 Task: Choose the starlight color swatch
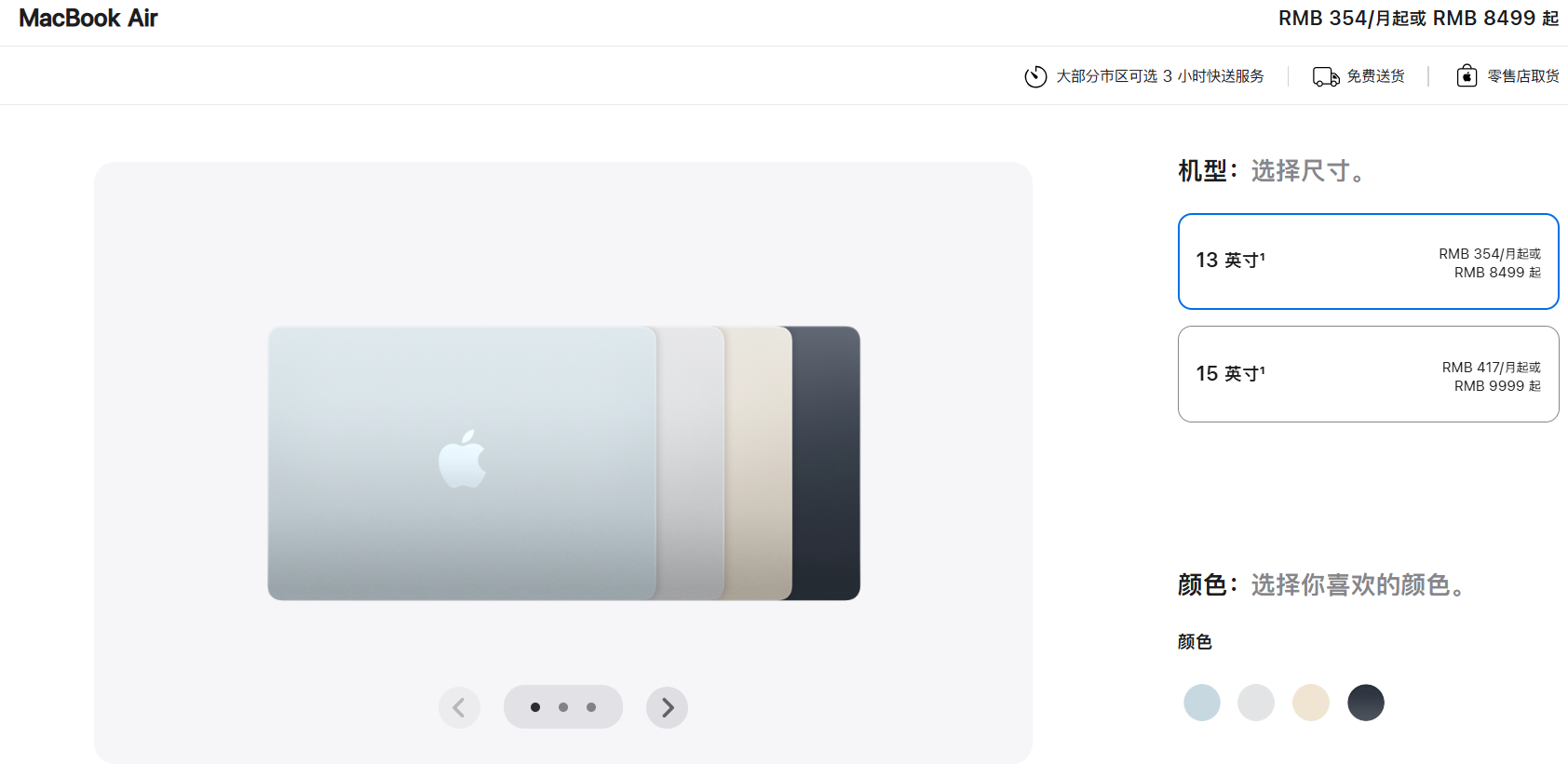(1311, 703)
